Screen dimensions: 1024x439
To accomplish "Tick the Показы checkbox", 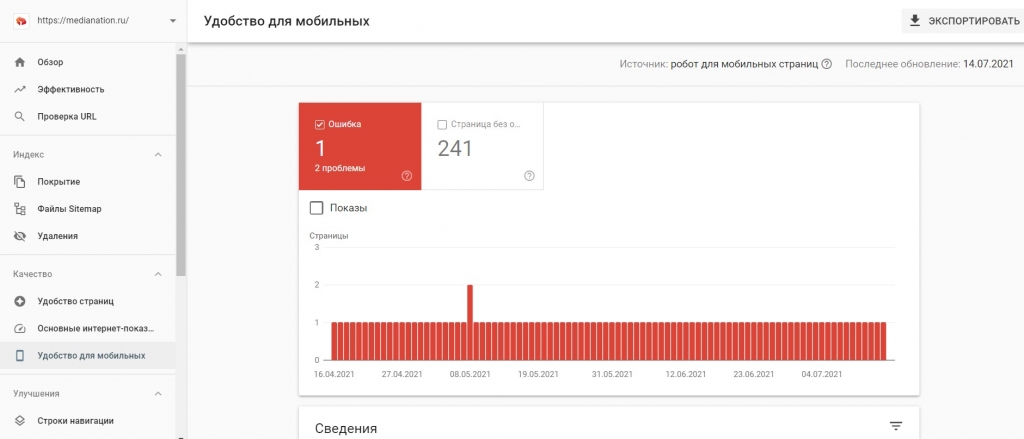I will [x=316, y=208].
